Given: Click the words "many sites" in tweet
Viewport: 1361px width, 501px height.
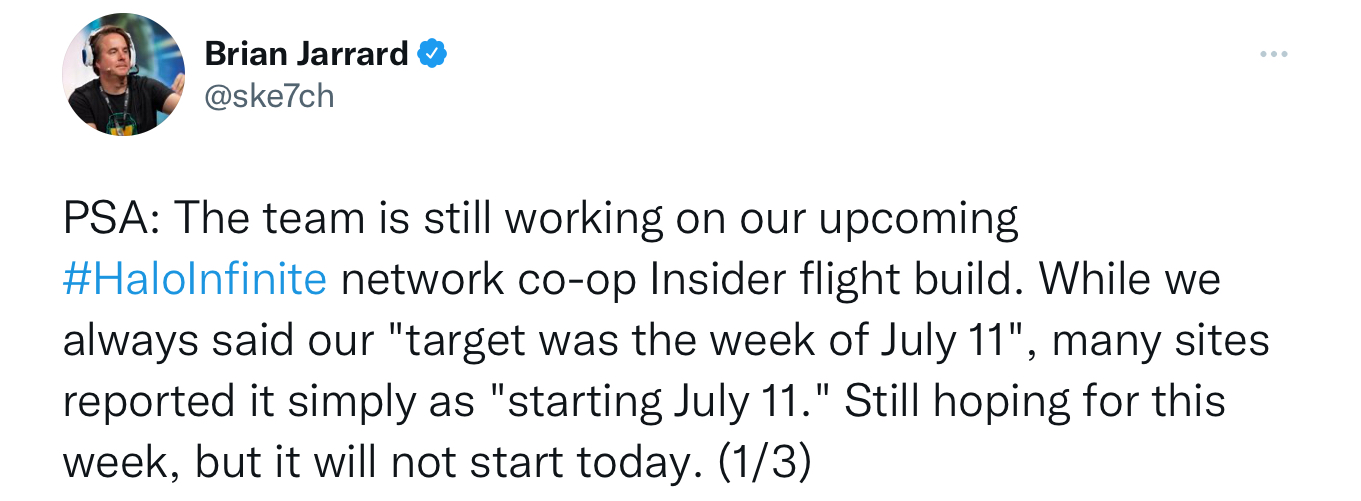Looking at the screenshot, I should (x=1160, y=341).
